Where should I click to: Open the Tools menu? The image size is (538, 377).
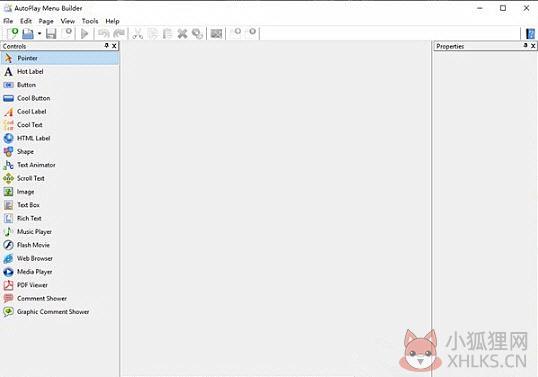click(x=90, y=21)
